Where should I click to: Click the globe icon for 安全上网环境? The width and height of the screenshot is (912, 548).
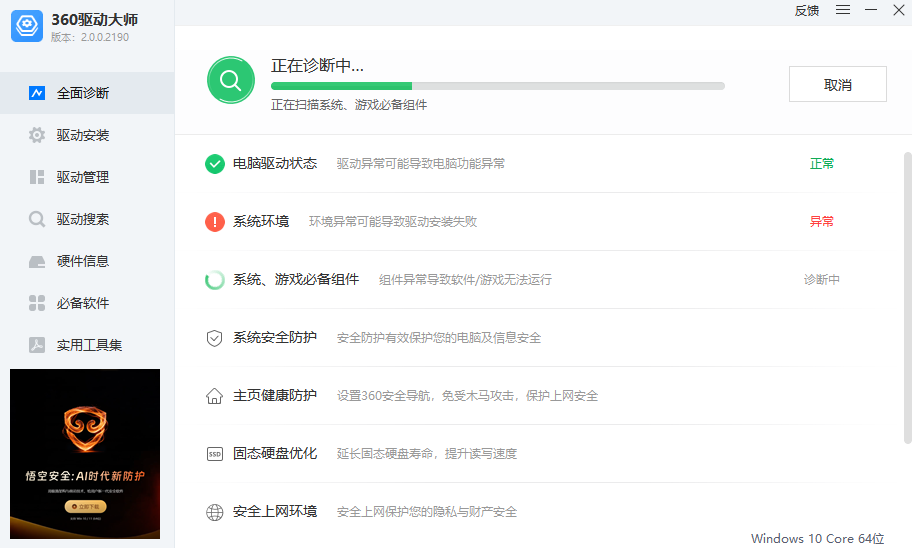pos(215,512)
